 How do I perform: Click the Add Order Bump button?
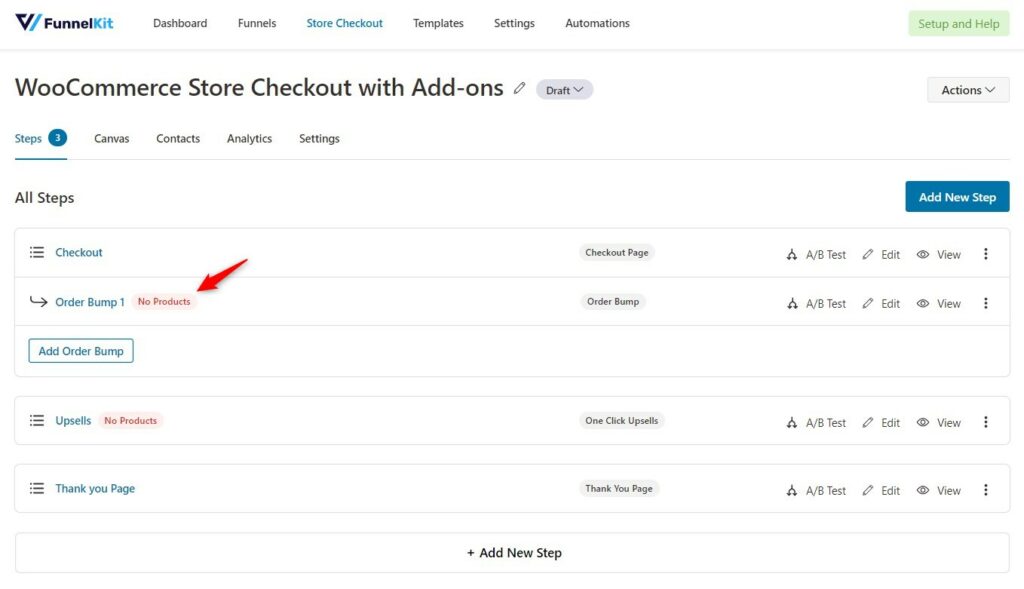click(81, 351)
